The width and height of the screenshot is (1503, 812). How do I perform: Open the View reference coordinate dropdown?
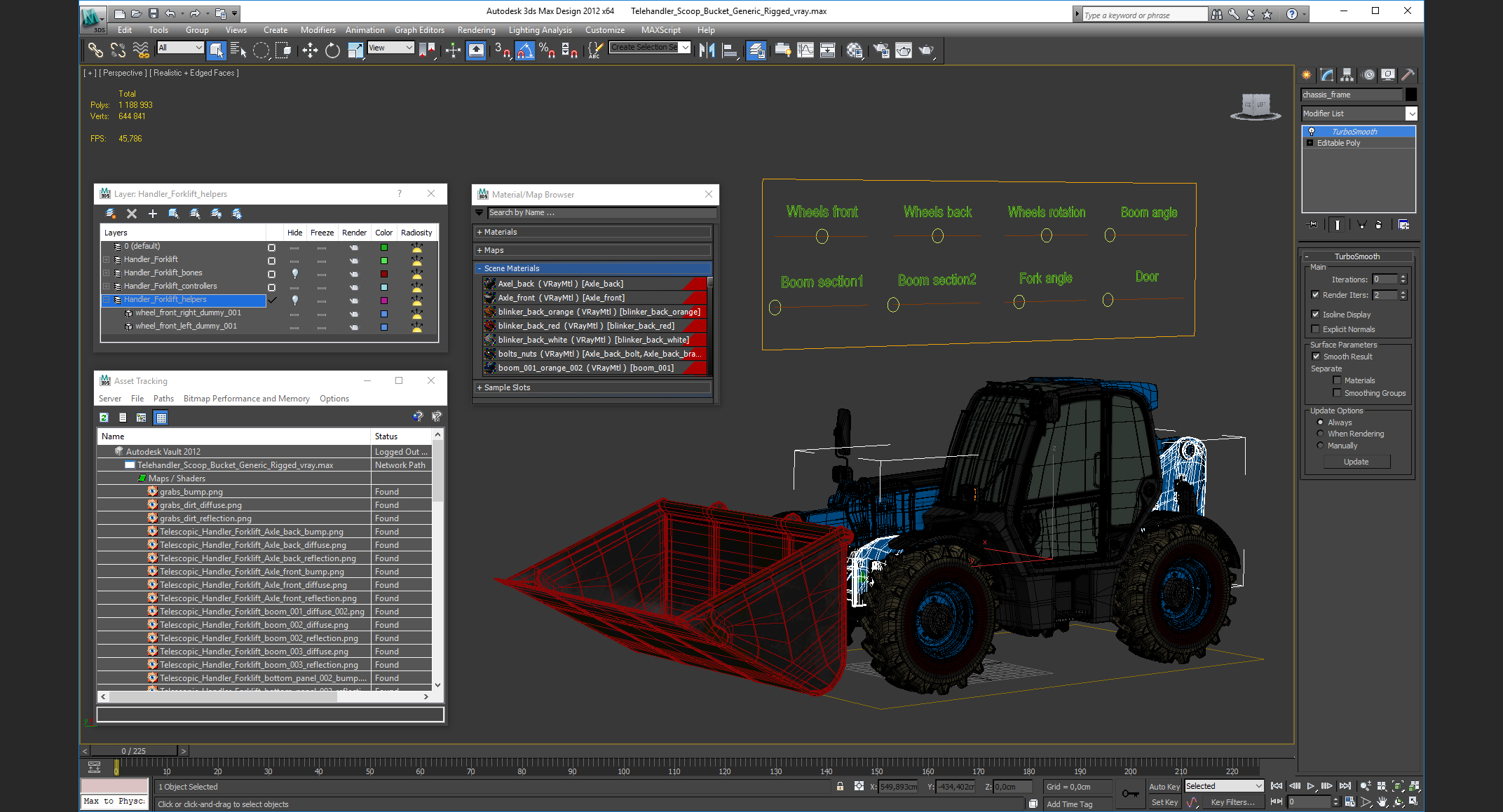pyautogui.click(x=390, y=48)
